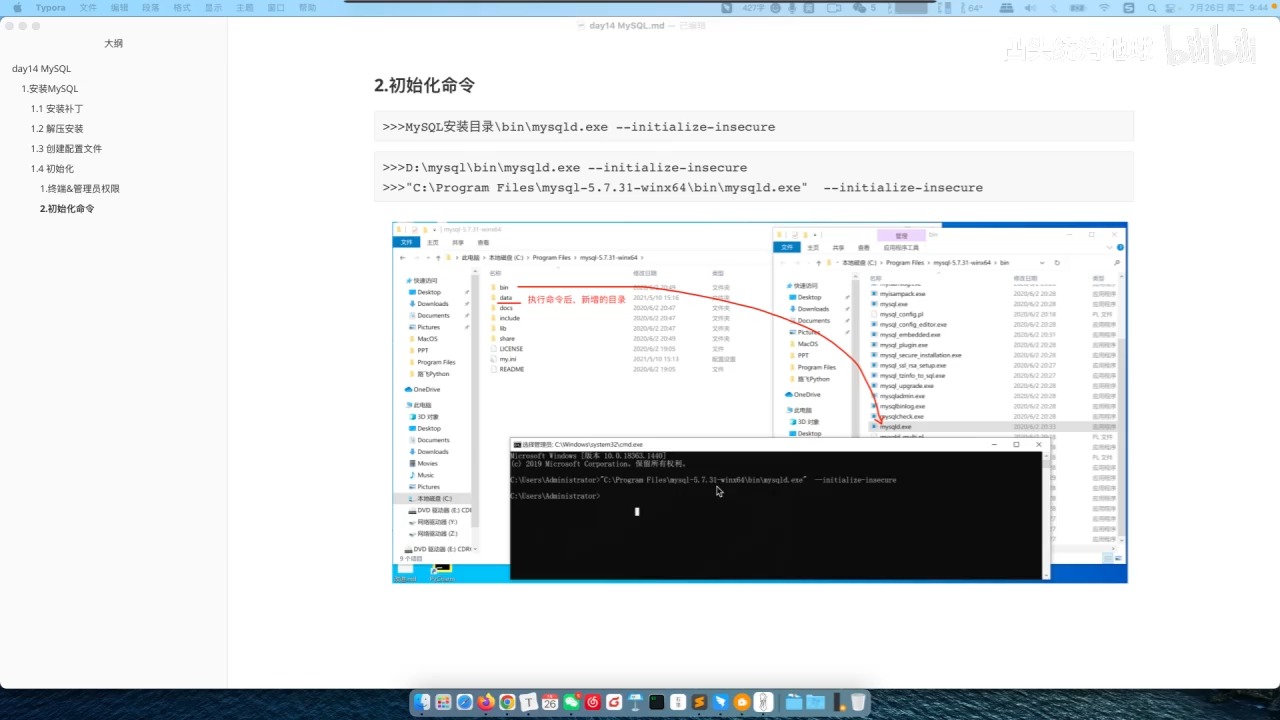Image resolution: width=1280 pixels, height=720 pixels.
Task: Jump to the day14 MySQL outline heading
Action: coord(41,69)
